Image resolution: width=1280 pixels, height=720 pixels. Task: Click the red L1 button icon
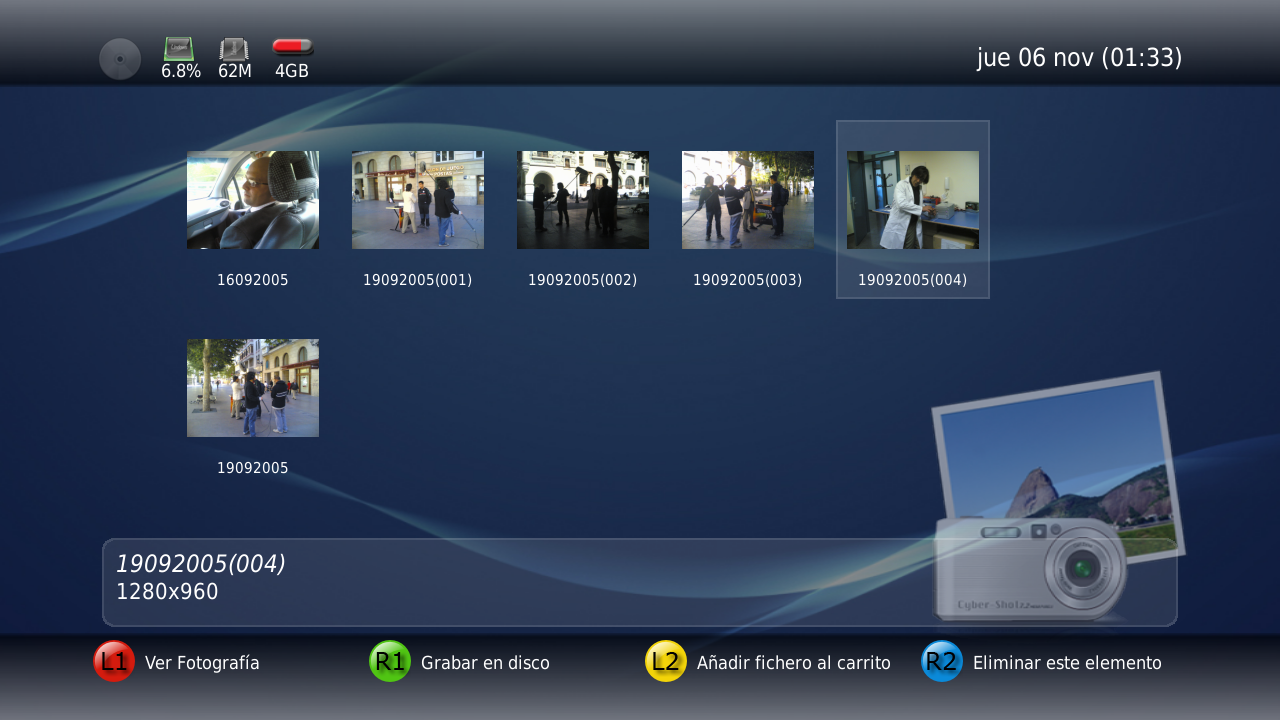[x=114, y=661]
